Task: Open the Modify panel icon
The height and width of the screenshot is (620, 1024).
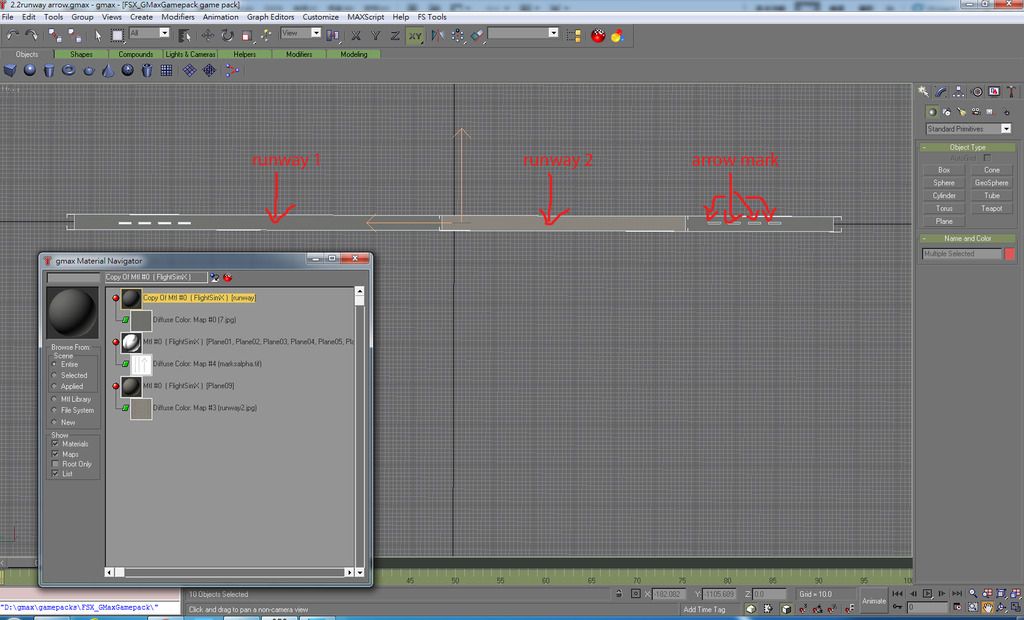Action: pos(940,92)
